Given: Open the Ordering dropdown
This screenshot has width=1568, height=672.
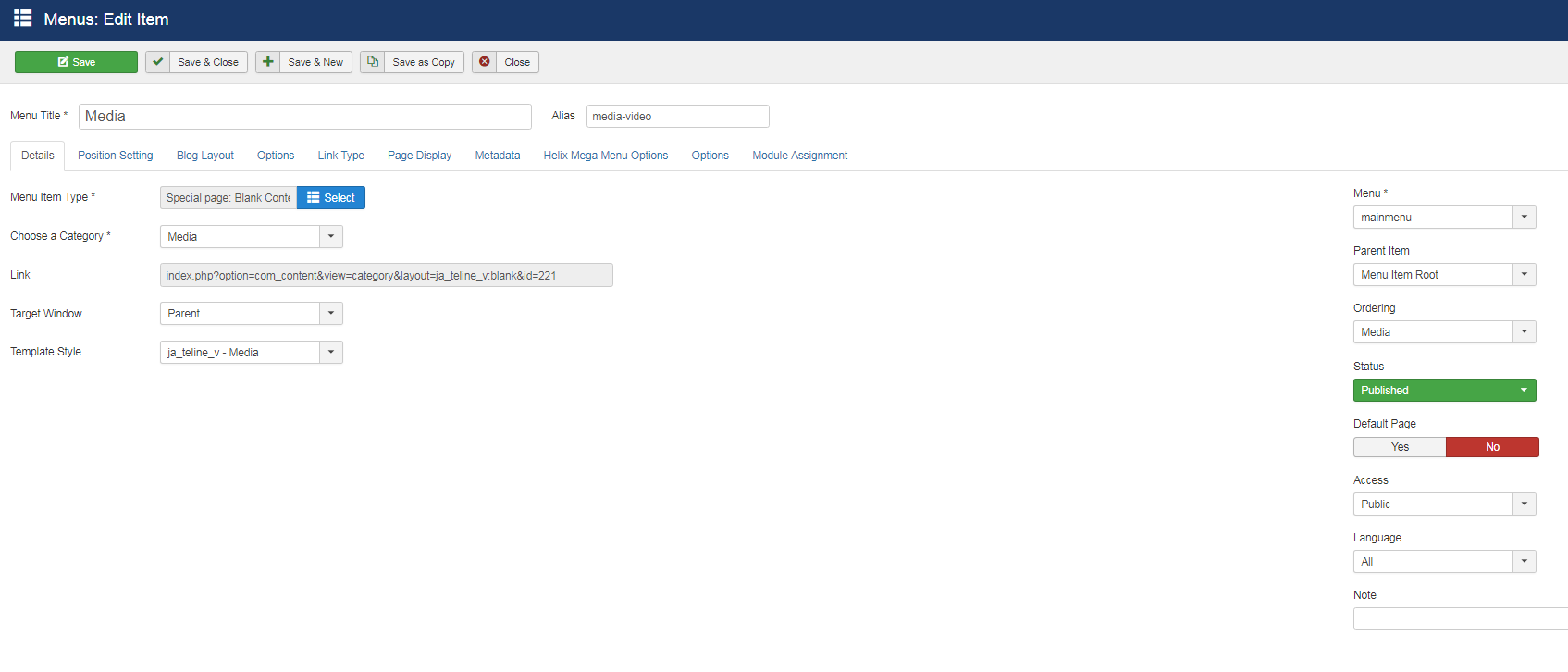Looking at the screenshot, I should (x=1445, y=332).
